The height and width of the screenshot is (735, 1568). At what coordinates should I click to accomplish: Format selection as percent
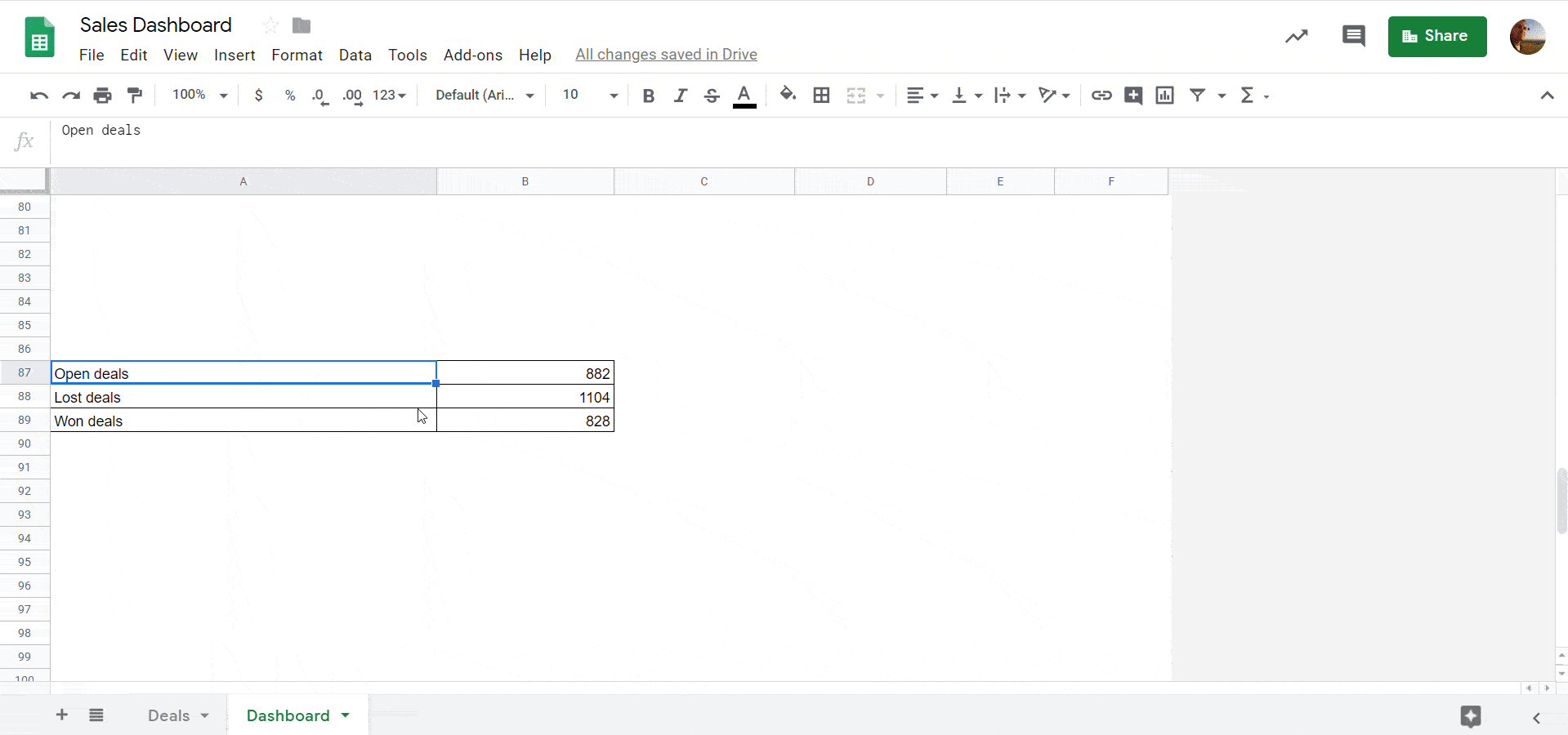[290, 96]
